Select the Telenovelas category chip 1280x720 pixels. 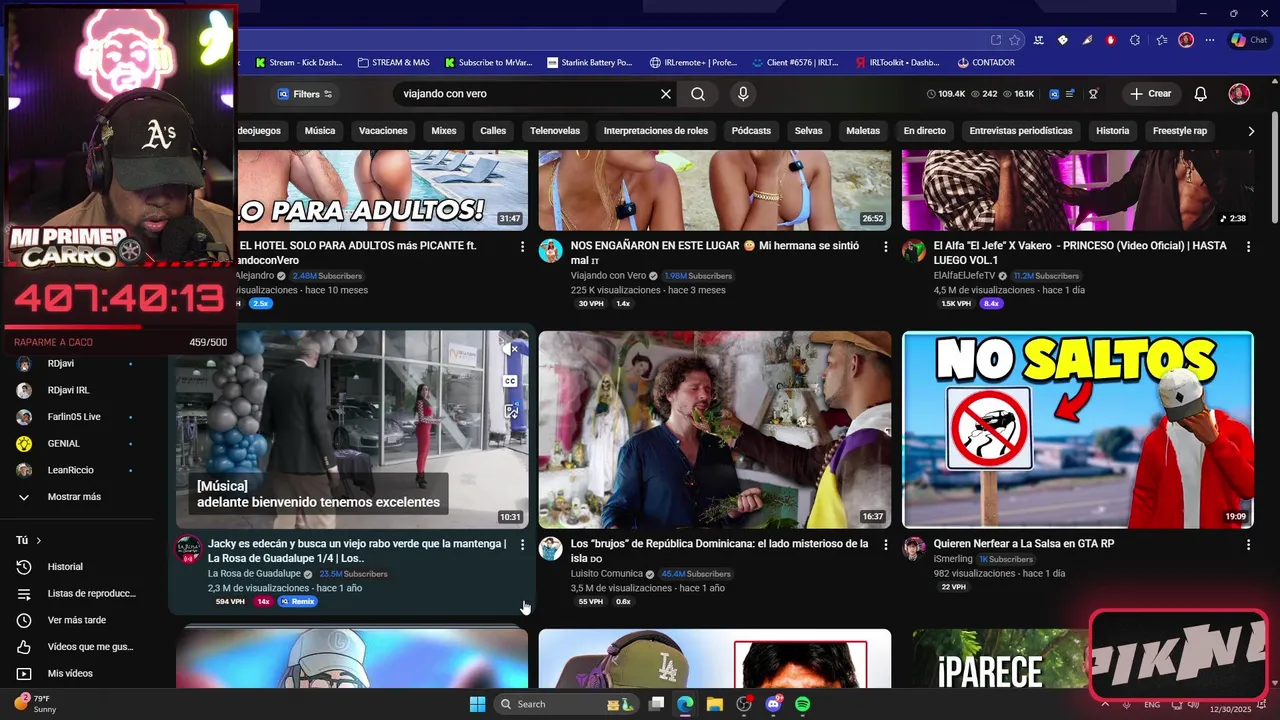click(555, 131)
